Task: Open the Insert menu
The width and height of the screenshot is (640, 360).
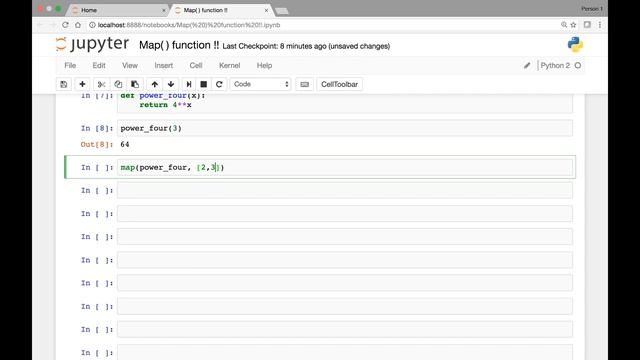Action: [163, 65]
